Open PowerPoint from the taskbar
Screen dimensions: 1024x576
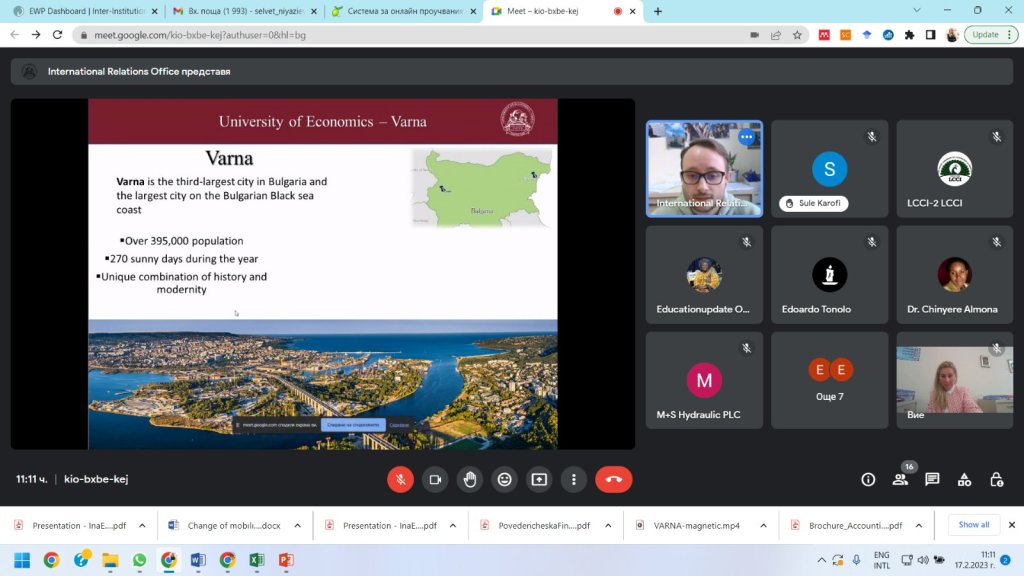coord(286,560)
